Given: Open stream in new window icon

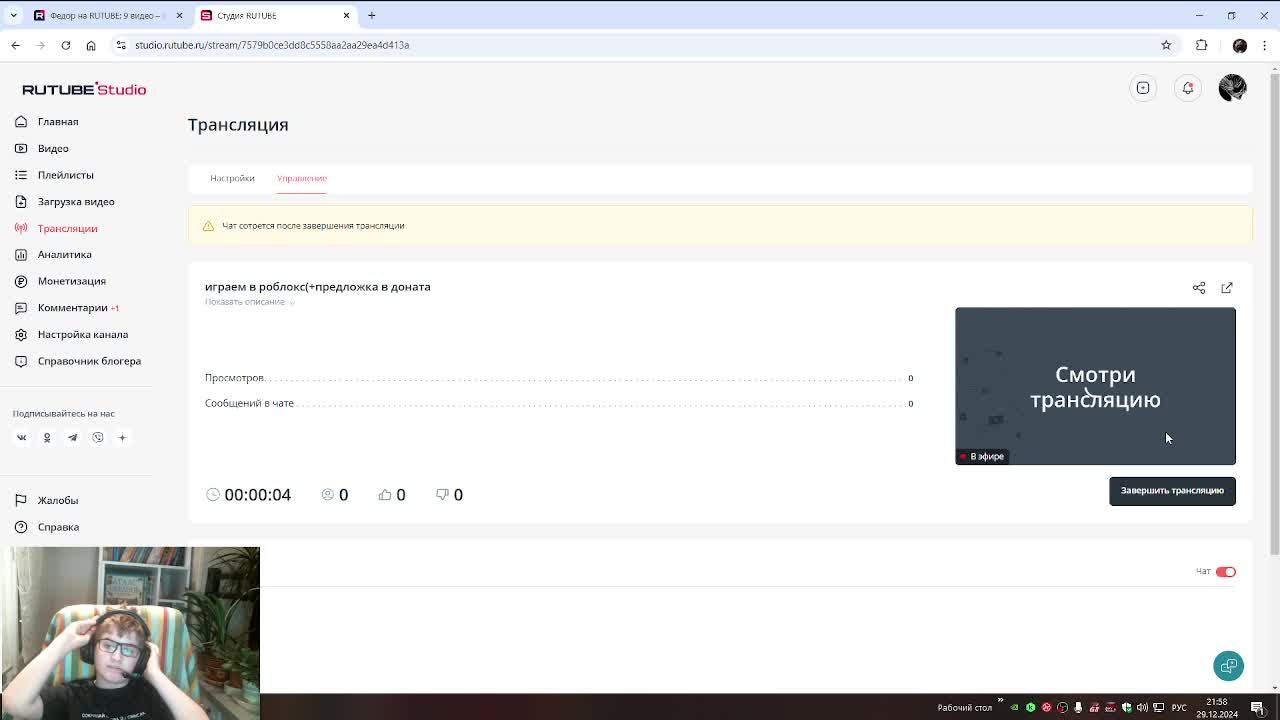Looking at the screenshot, I should click(1227, 288).
